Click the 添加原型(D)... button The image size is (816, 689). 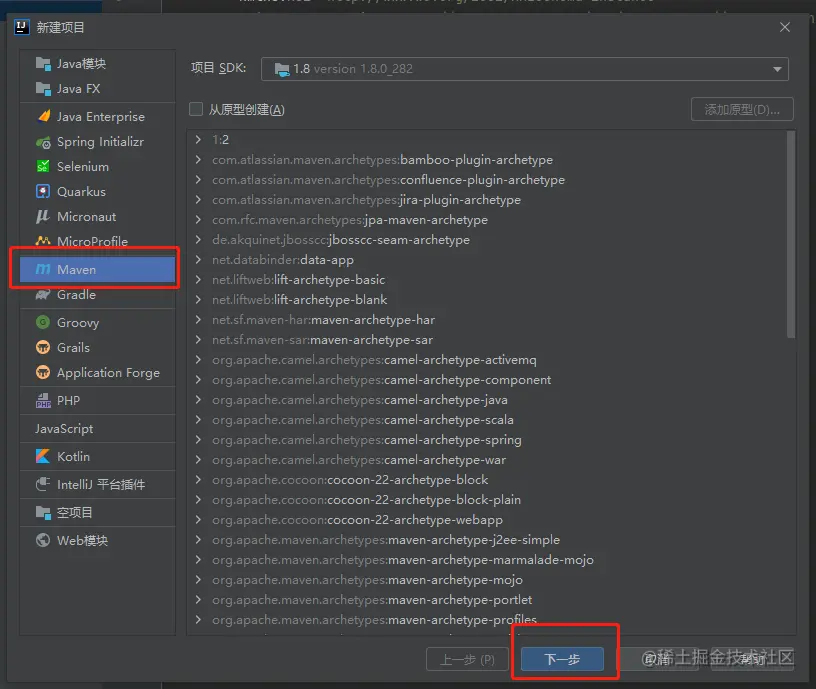pyautogui.click(x=742, y=109)
